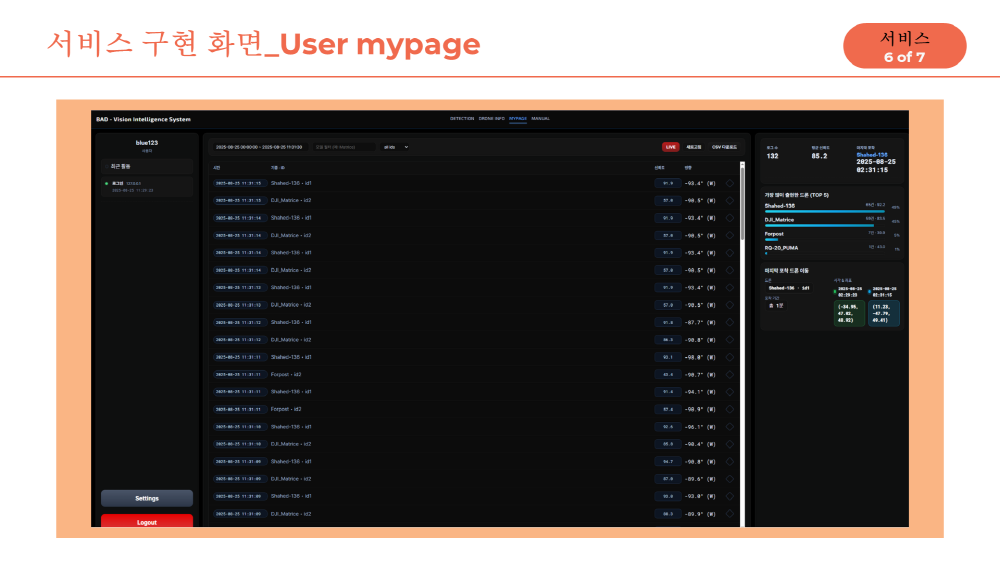This screenshot has width=1000, height=562.
Task: Toggle the red LIVE mode button
Action: 670,147
